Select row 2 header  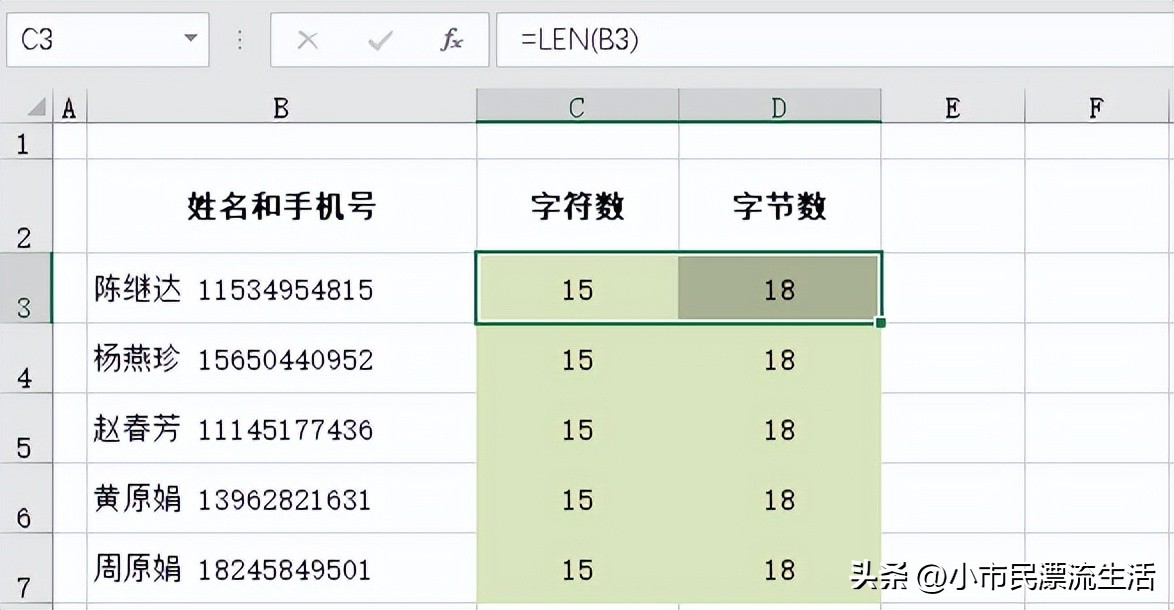coord(26,205)
